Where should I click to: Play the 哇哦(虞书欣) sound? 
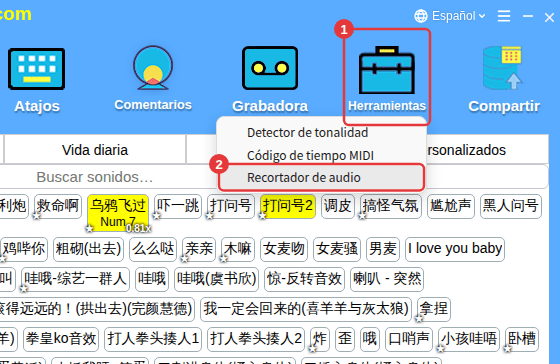pos(216,279)
